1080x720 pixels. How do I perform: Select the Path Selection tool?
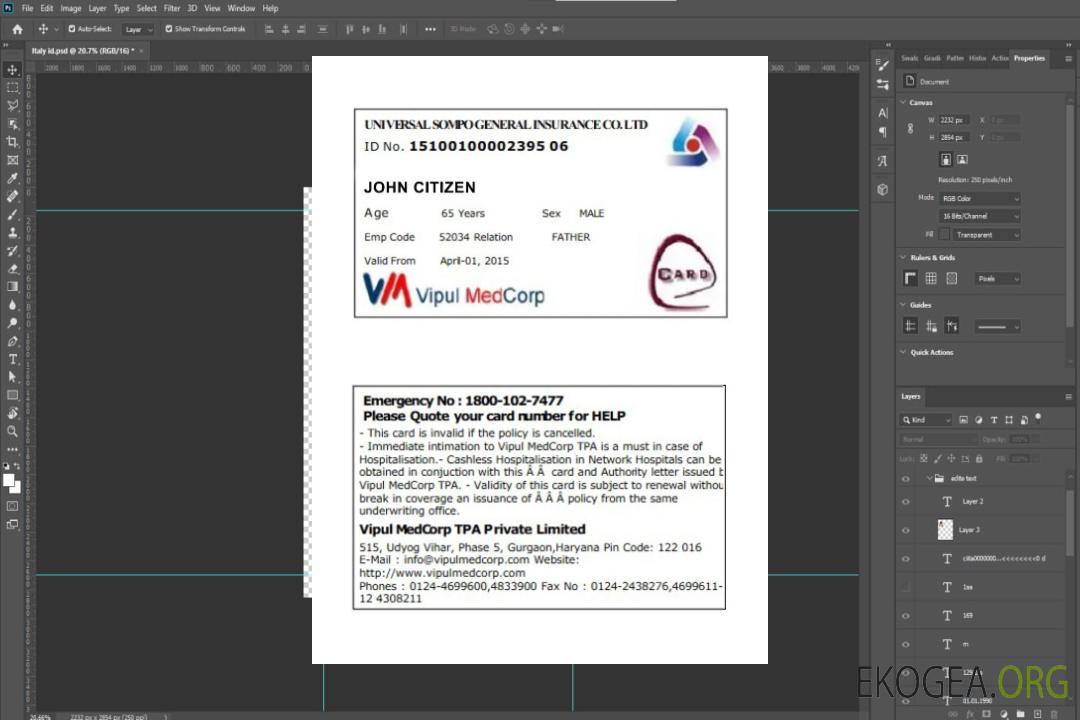tap(12, 377)
